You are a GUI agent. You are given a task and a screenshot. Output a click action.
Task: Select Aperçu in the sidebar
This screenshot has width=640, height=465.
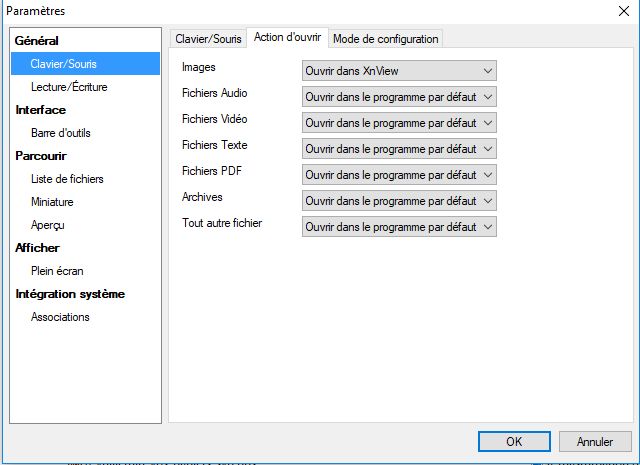pos(48,225)
